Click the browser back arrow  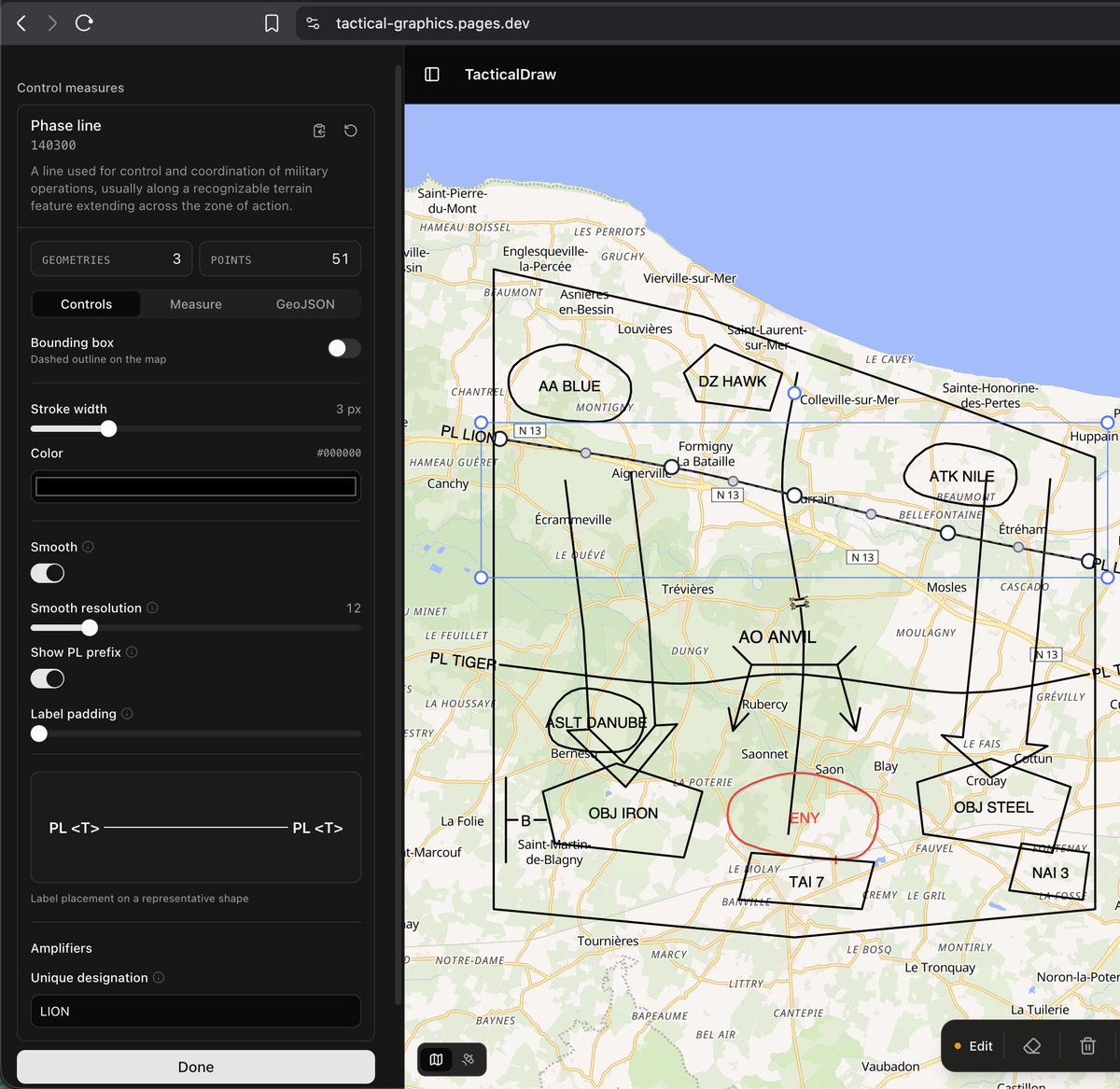tap(22, 22)
